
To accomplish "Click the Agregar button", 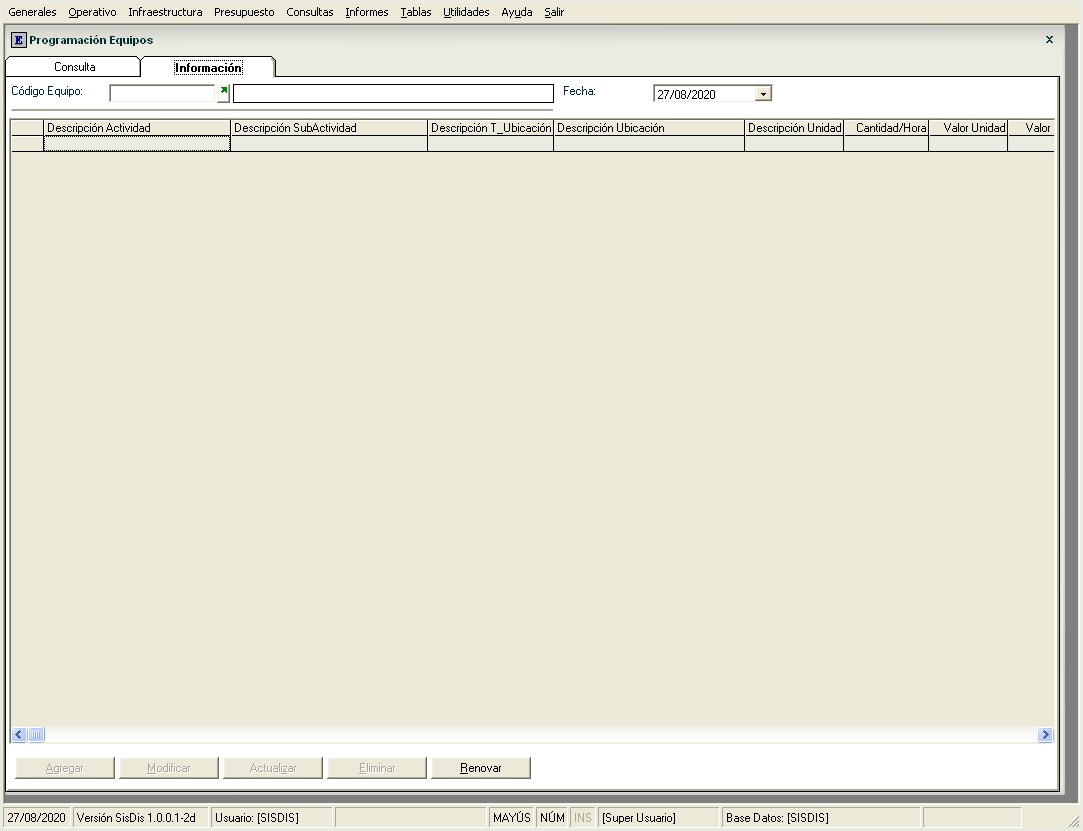I will (65, 768).
